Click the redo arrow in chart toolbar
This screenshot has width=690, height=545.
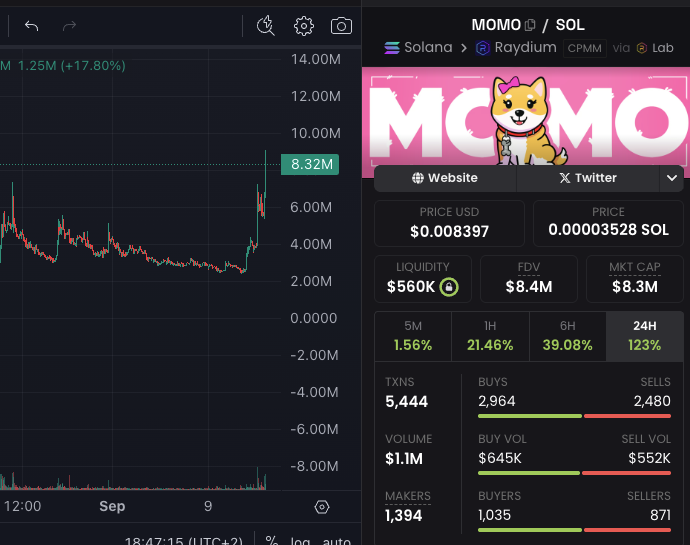(x=69, y=26)
